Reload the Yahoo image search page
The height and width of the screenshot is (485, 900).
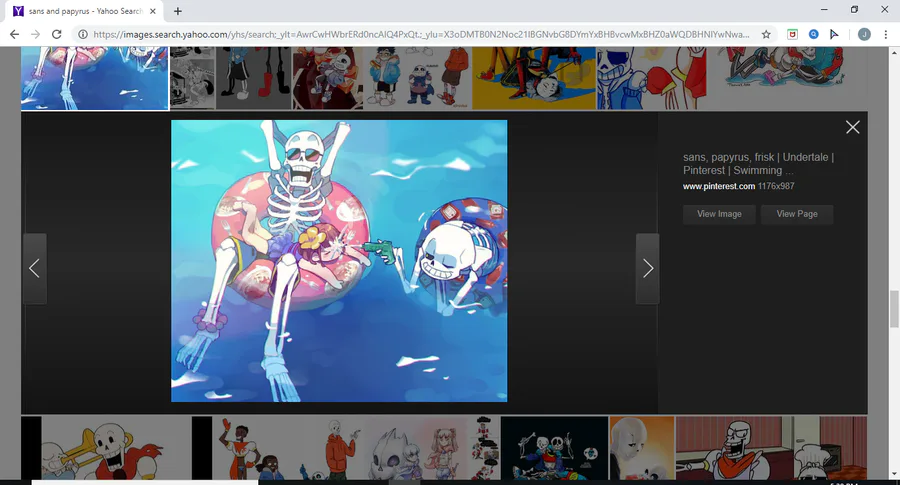[56, 34]
